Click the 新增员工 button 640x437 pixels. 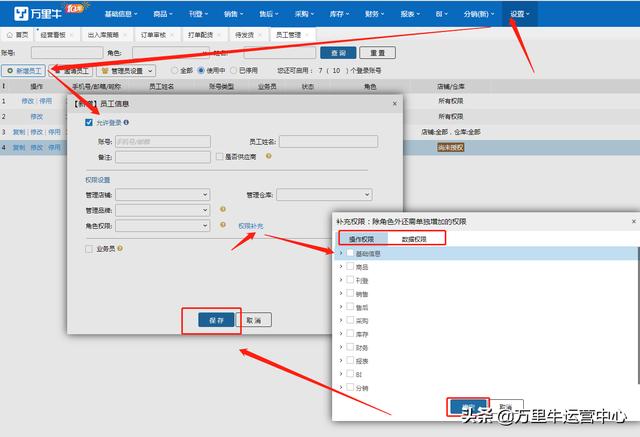pos(24,71)
